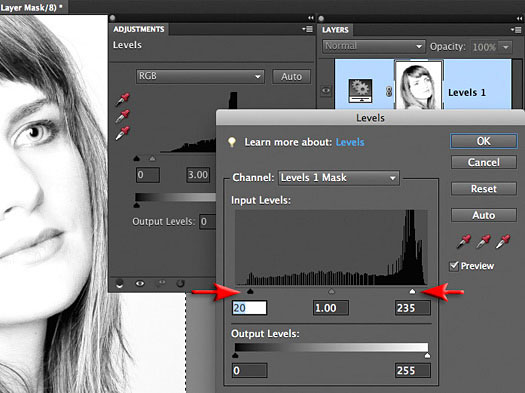The height and width of the screenshot is (393, 525).
Task: Open the Adjustments panel flyout menu
Action: [307, 29]
